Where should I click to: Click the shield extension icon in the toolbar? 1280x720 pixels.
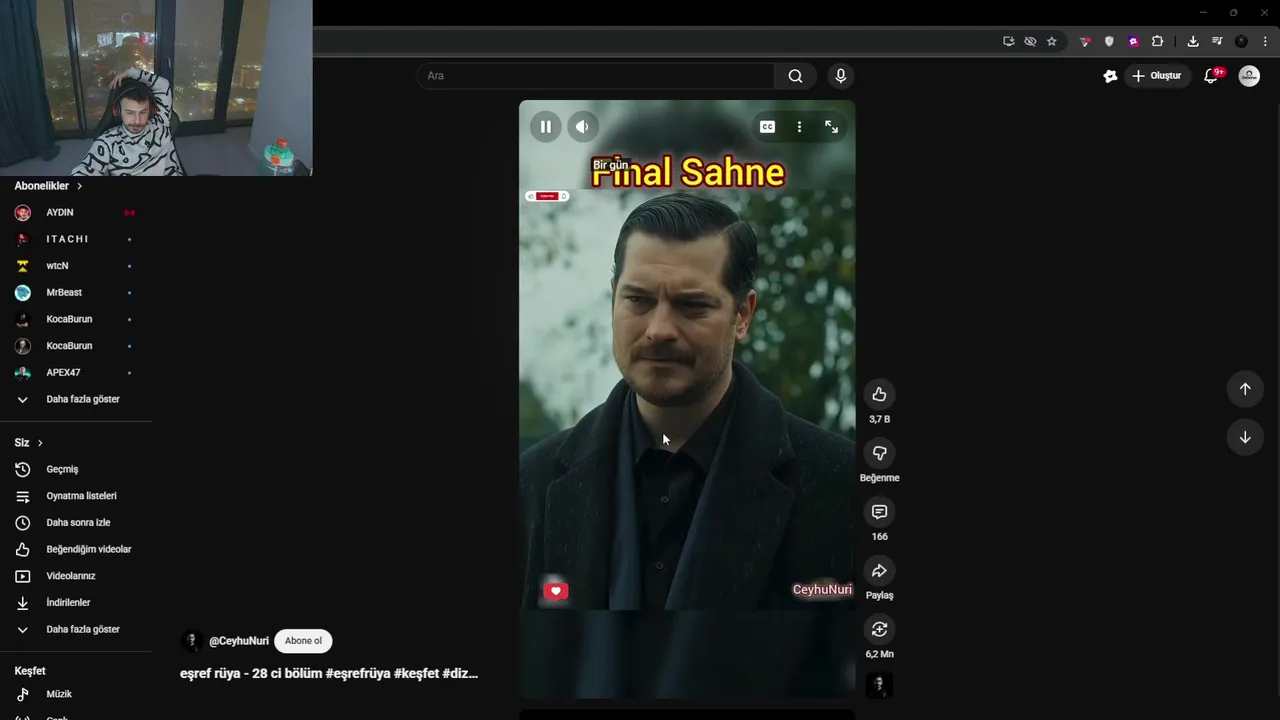pyautogui.click(x=1109, y=41)
